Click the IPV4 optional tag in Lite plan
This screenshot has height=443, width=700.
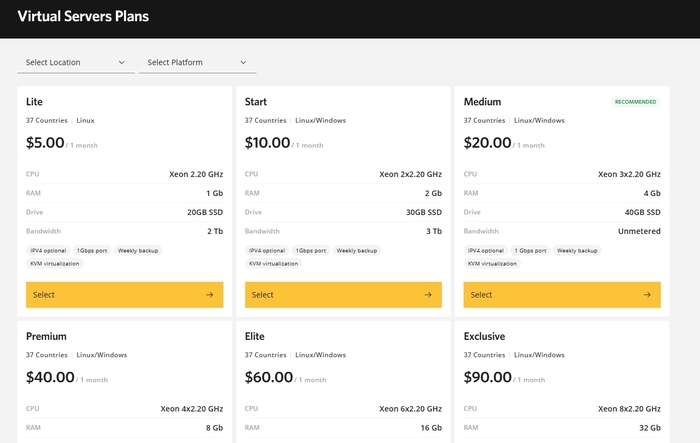click(48, 250)
